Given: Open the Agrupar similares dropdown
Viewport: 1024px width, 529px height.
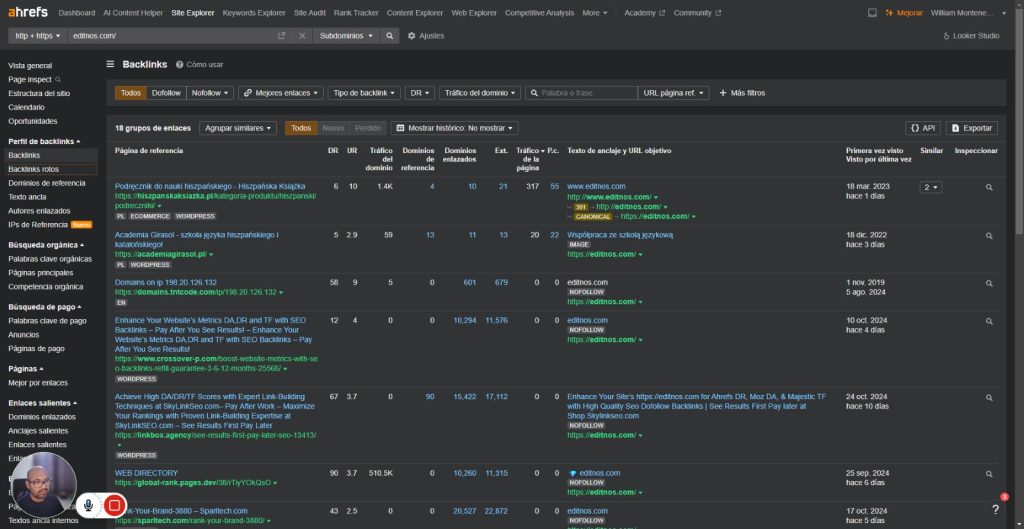Looking at the screenshot, I should [238, 128].
